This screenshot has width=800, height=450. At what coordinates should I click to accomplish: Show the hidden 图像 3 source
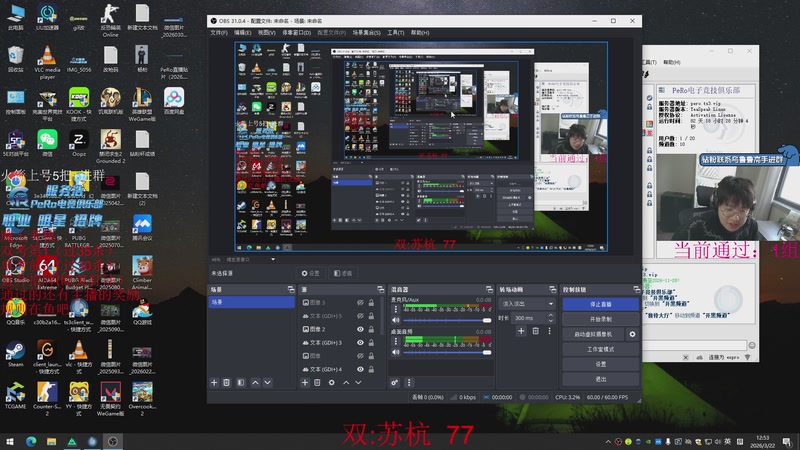click(x=360, y=303)
